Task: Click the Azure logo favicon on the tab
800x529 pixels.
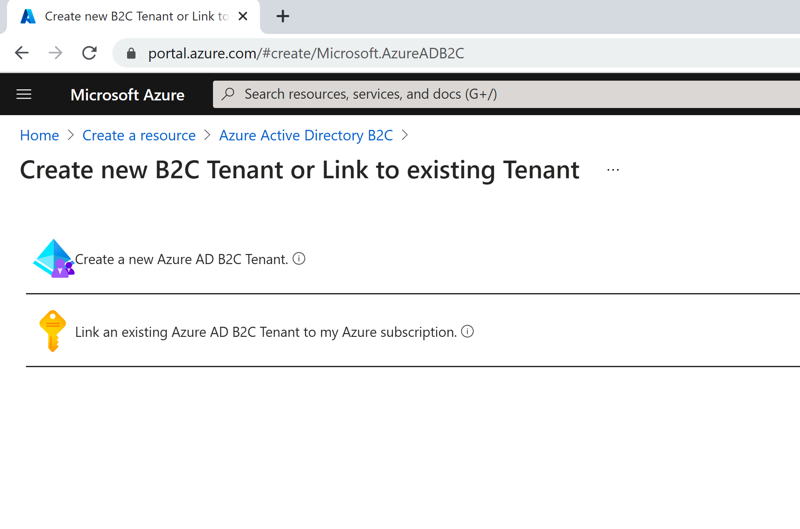Action: [x=28, y=16]
